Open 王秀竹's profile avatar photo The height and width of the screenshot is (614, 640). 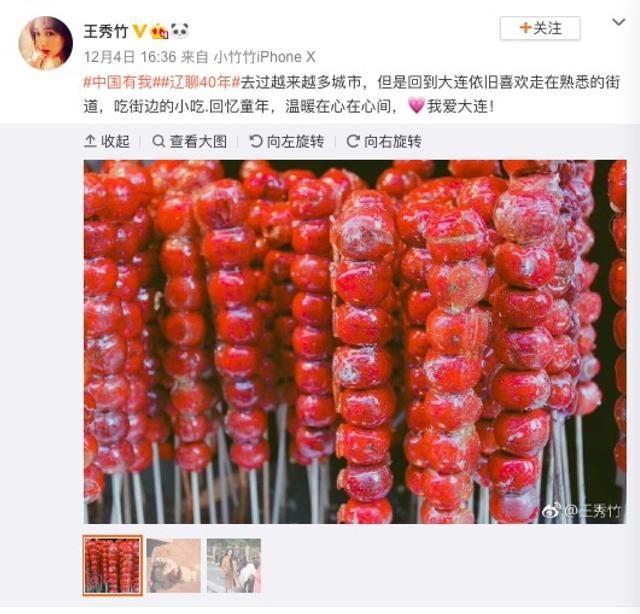(46, 43)
